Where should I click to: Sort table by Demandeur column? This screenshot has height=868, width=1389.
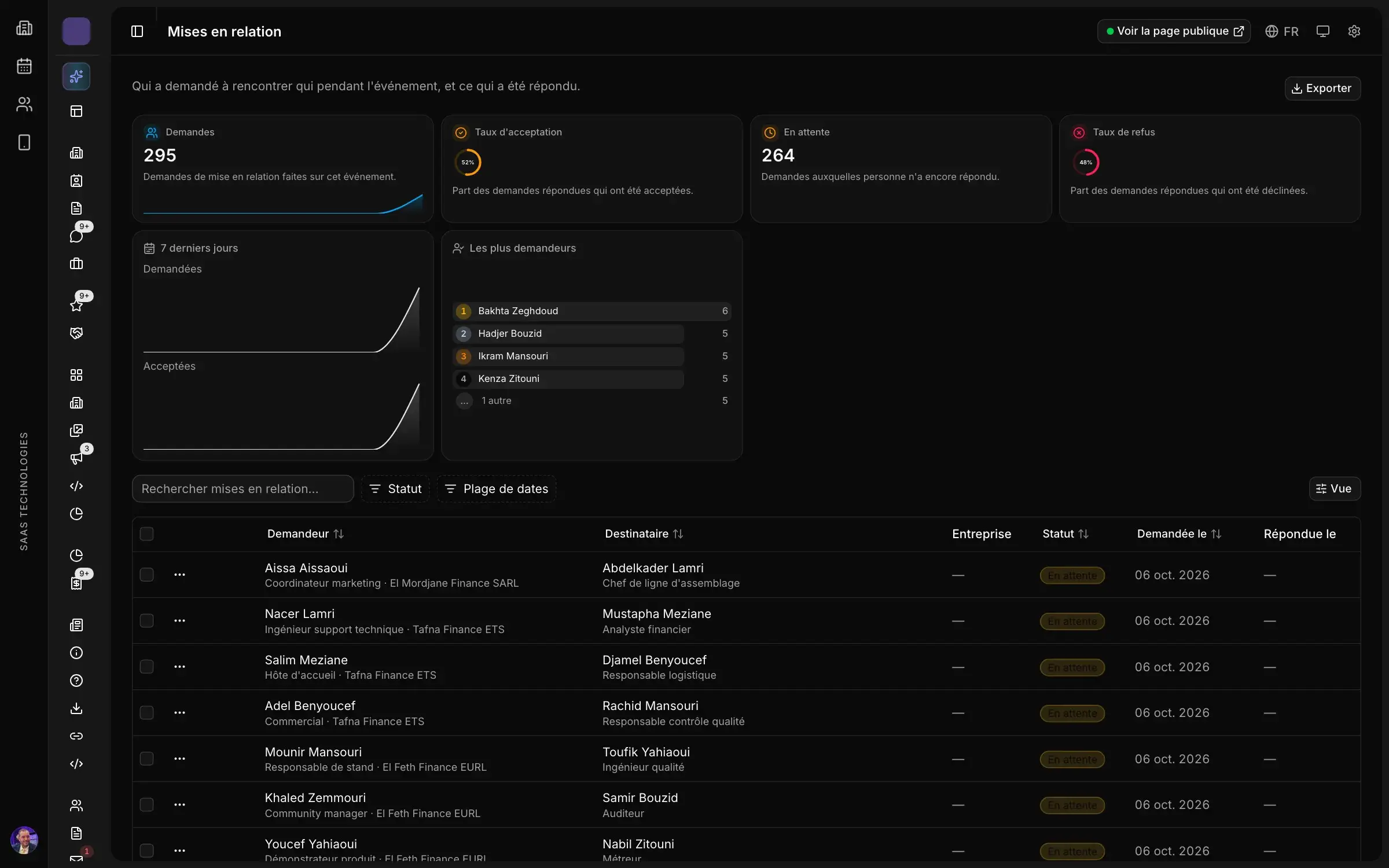tap(306, 534)
